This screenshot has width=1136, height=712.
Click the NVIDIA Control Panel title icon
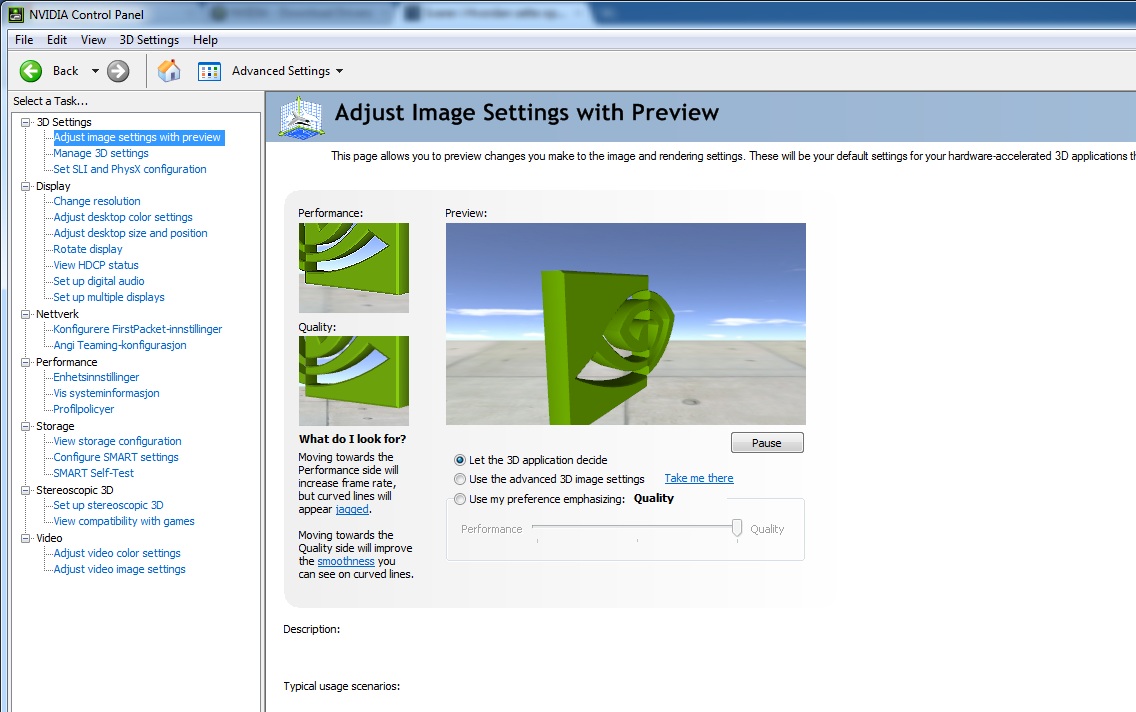16,14
